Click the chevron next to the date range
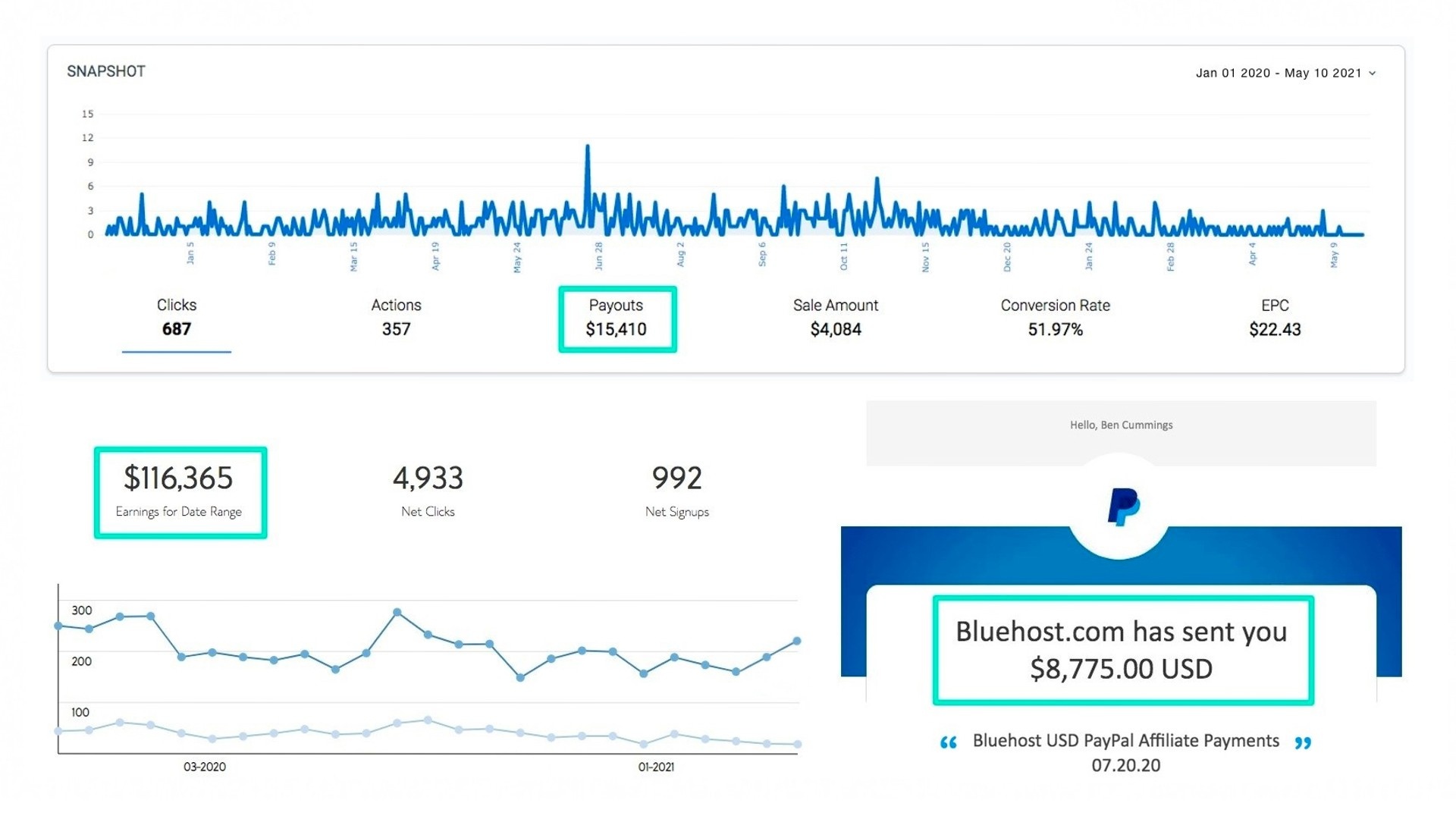This screenshot has width=1456, height=819. [1372, 74]
